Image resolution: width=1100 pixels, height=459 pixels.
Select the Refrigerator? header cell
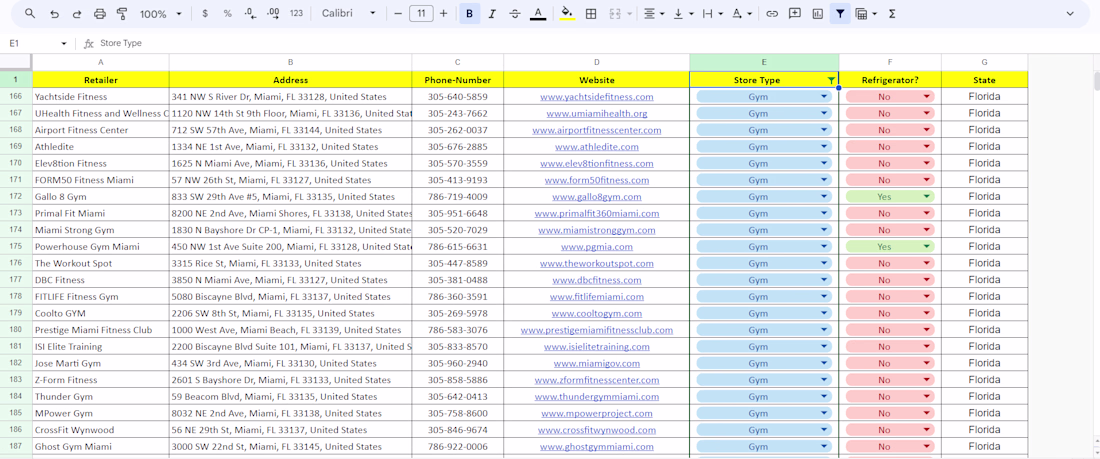click(x=890, y=80)
